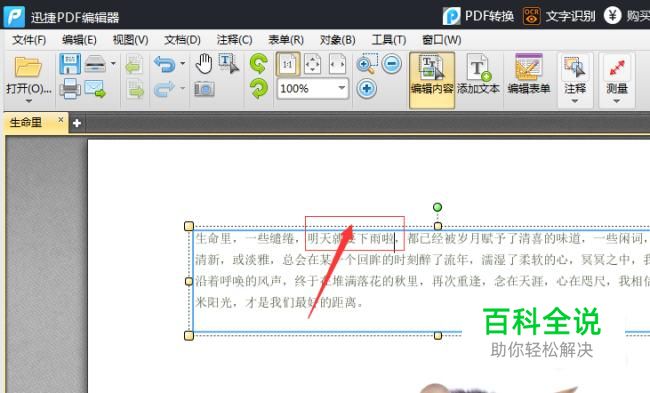Screen dimensions: 650x393
Task: Click the text line starting 沿着呼唤的风声
Action: [422, 281]
